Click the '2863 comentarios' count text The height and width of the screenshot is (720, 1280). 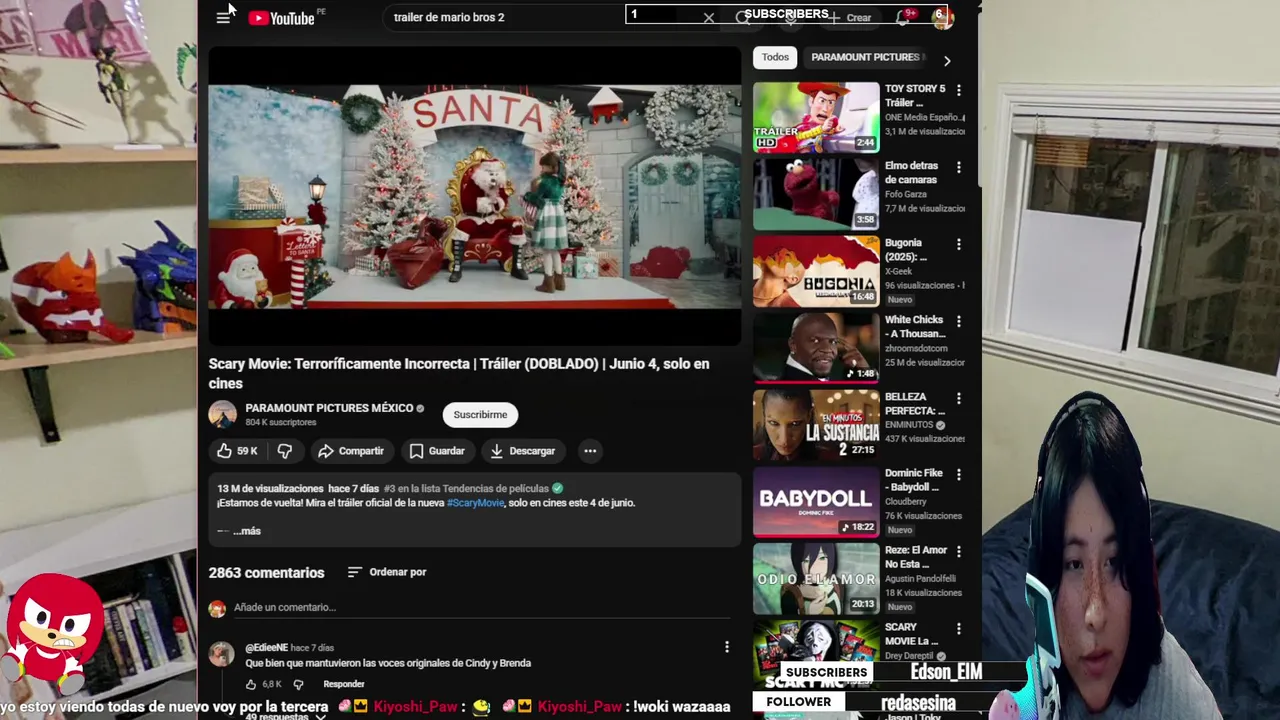266,573
